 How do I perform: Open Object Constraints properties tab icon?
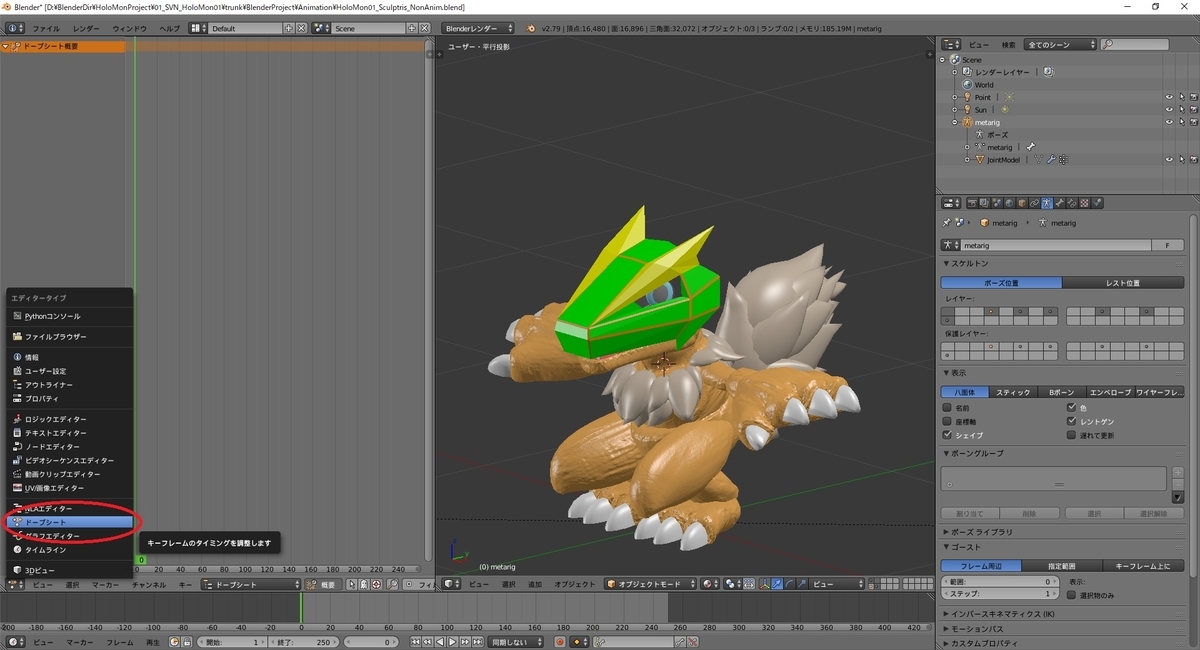(1034, 203)
